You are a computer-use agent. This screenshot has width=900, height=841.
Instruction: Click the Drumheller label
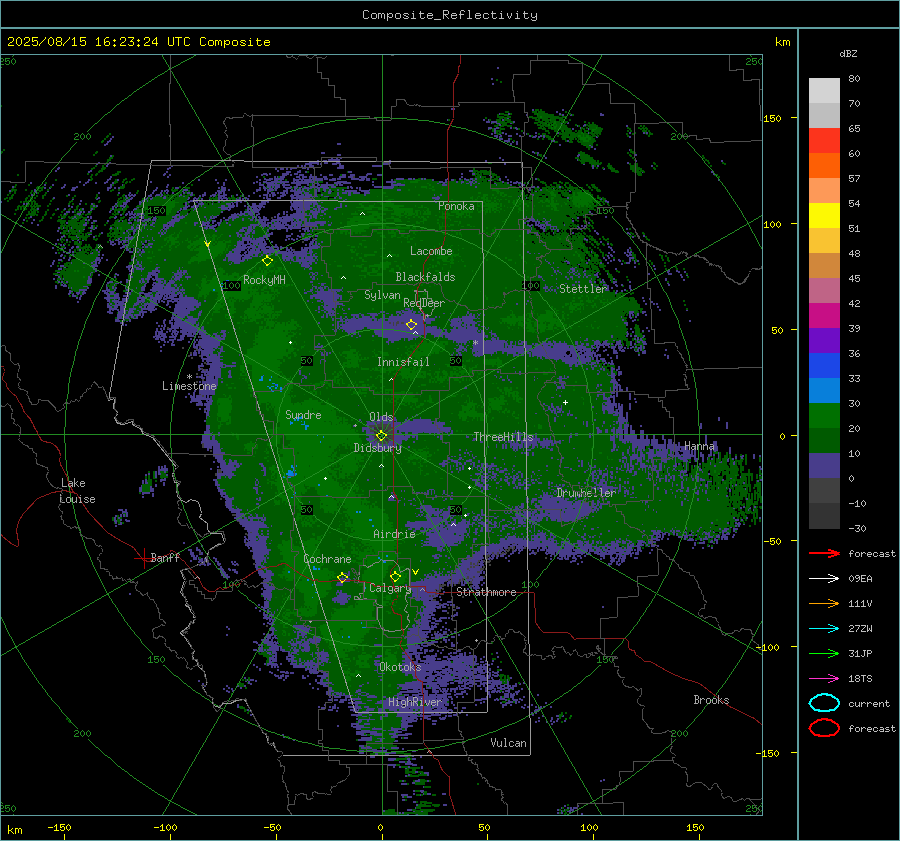(x=586, y=493)
